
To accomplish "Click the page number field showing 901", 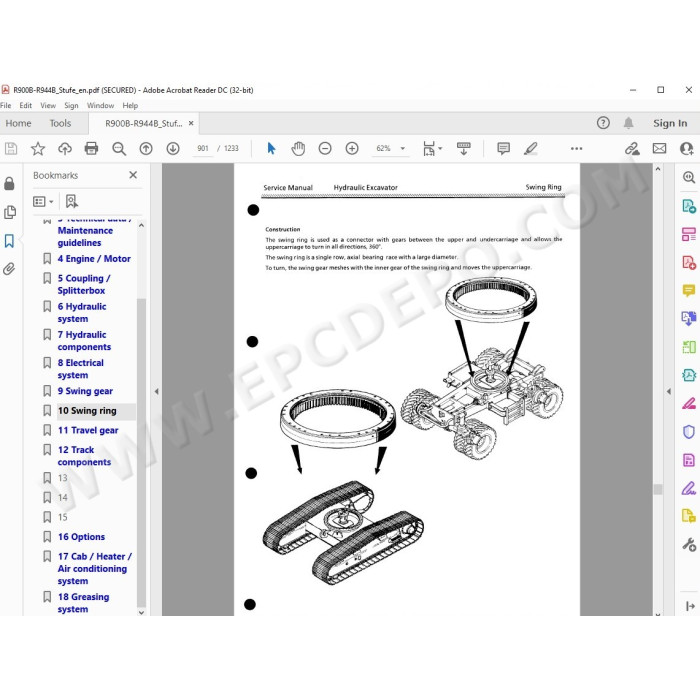I will pyautogui.click(x=203, y=148).
